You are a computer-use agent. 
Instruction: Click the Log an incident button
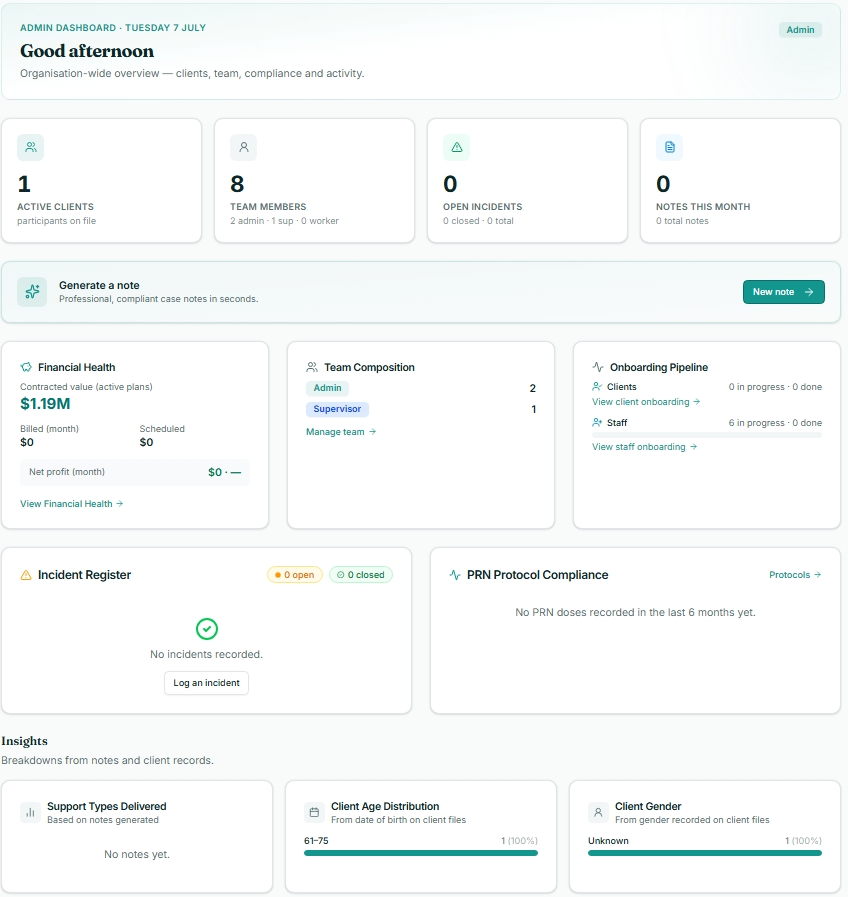coord(207,683)
